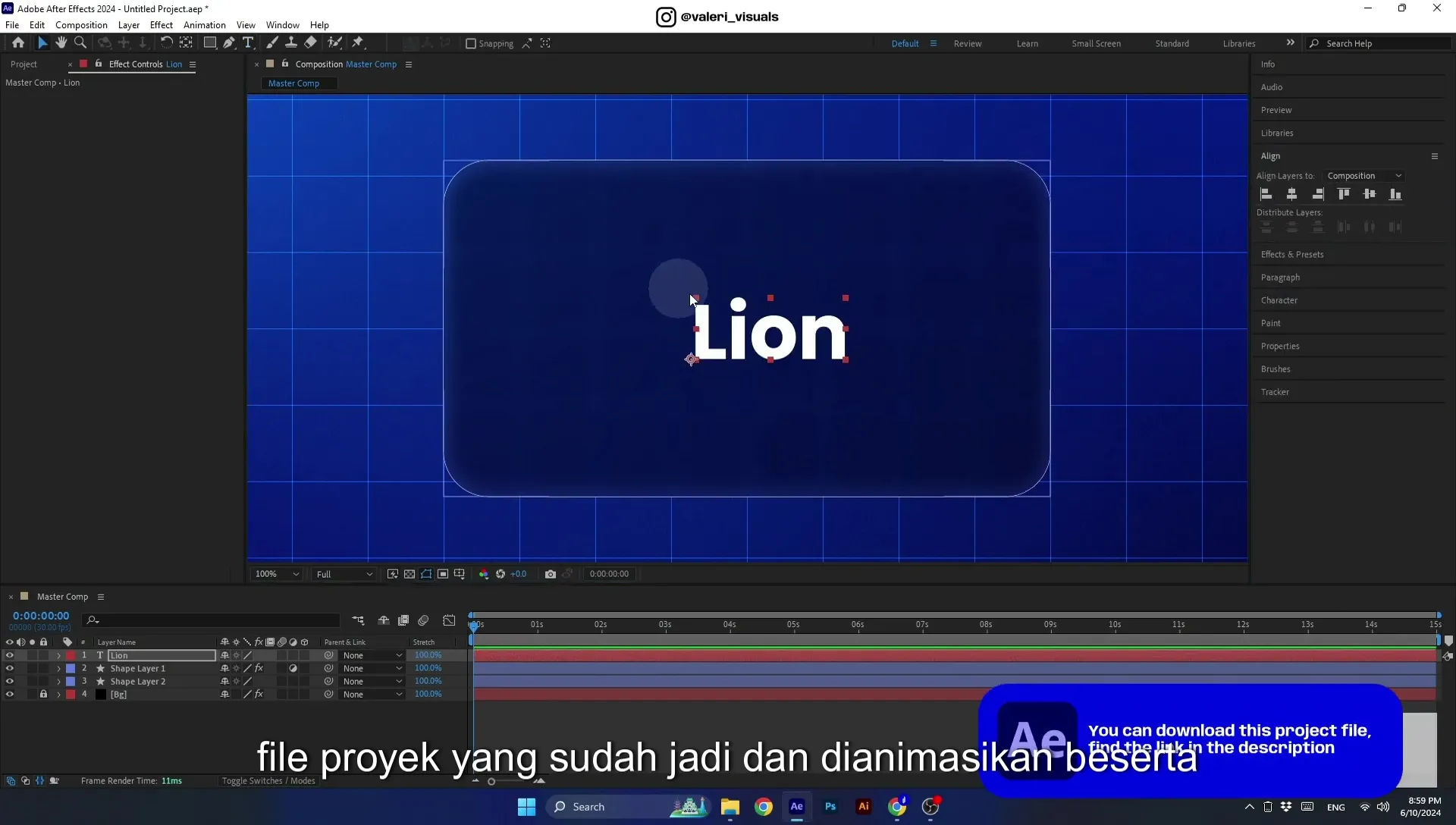Click the Home icon in toolbar
This screenshot has height=825, width=1456.
tap(18, 43)
